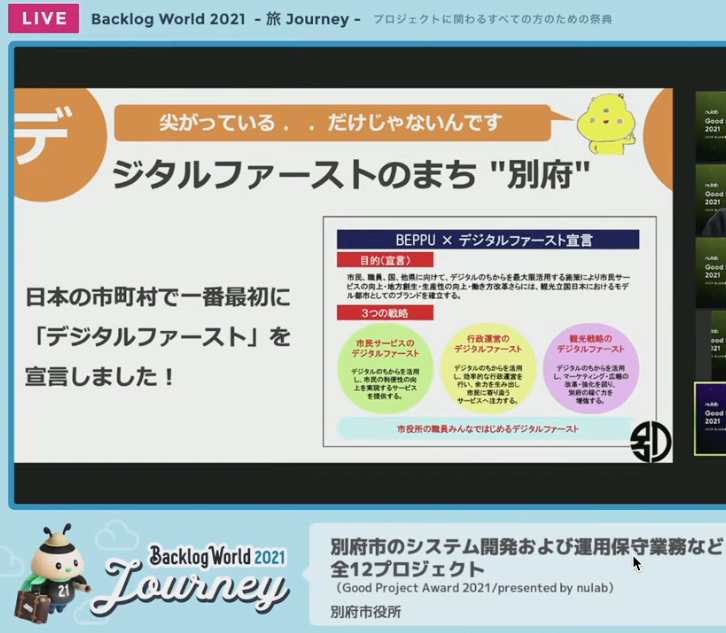
Task: Click the yellow blob mascot on the slide
Action: [x=607, y=124]
